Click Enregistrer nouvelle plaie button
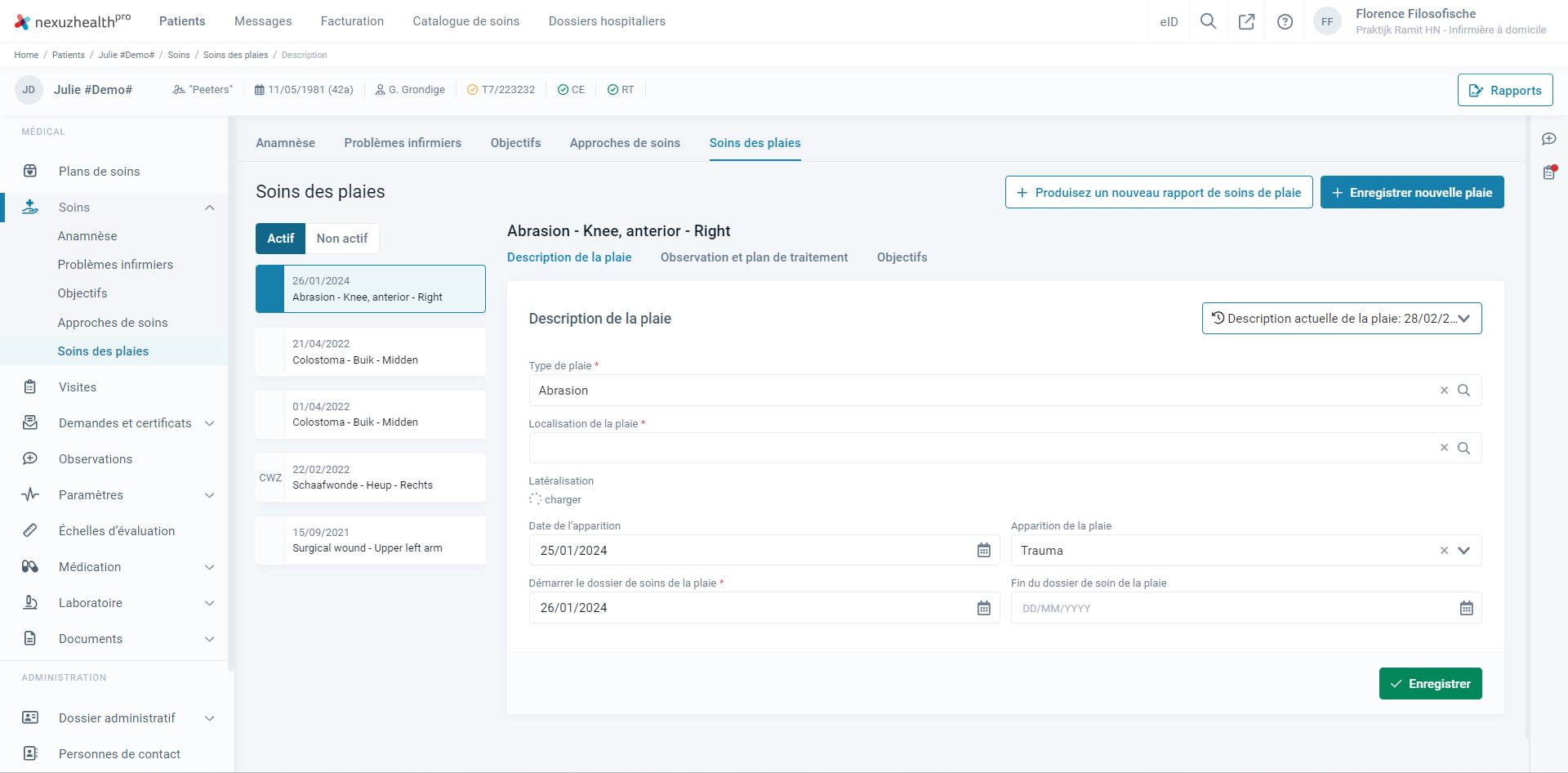This screenshot has width=1568, height=773. 1412,193
